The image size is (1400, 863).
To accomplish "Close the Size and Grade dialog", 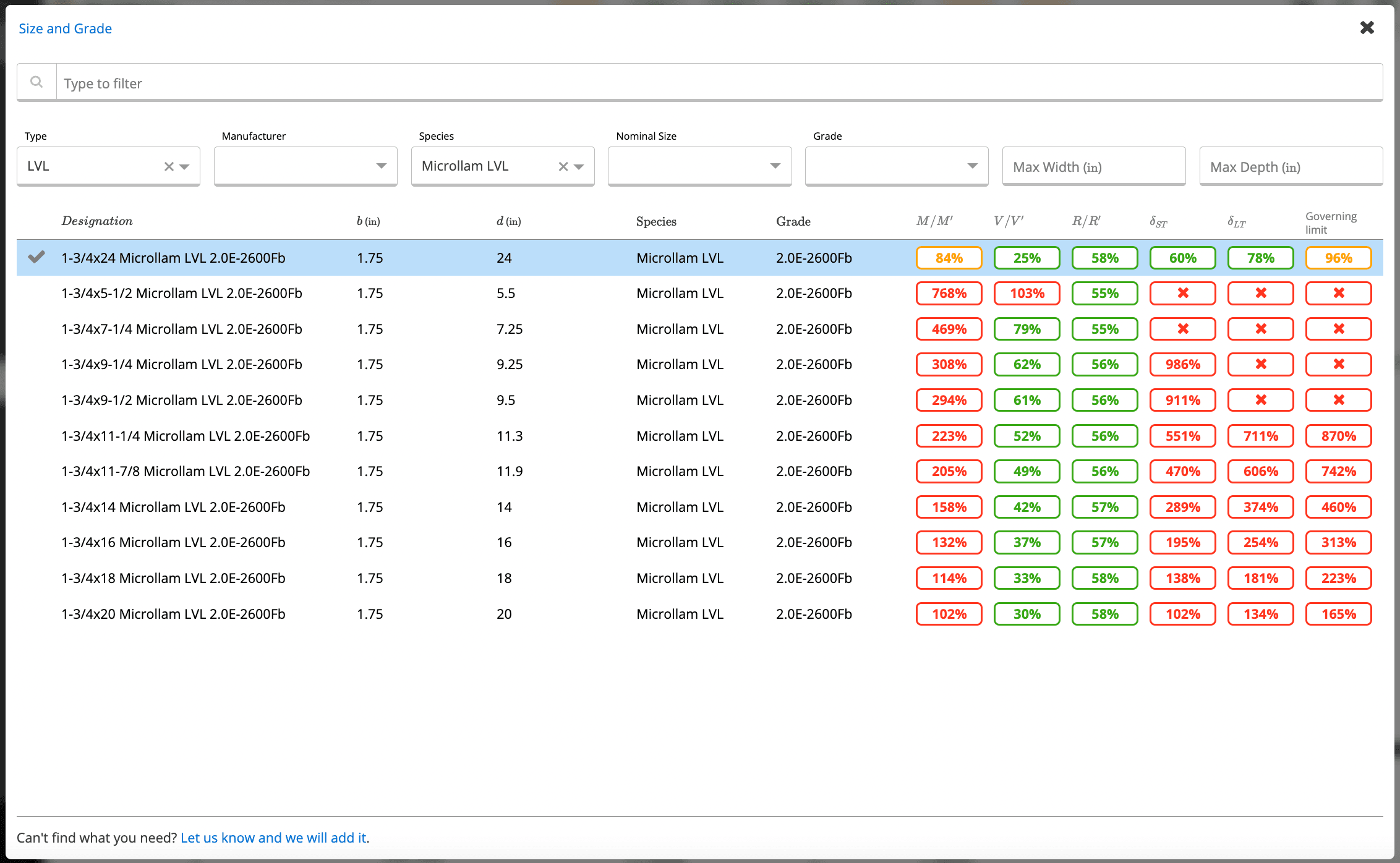I will (1367, 28).
